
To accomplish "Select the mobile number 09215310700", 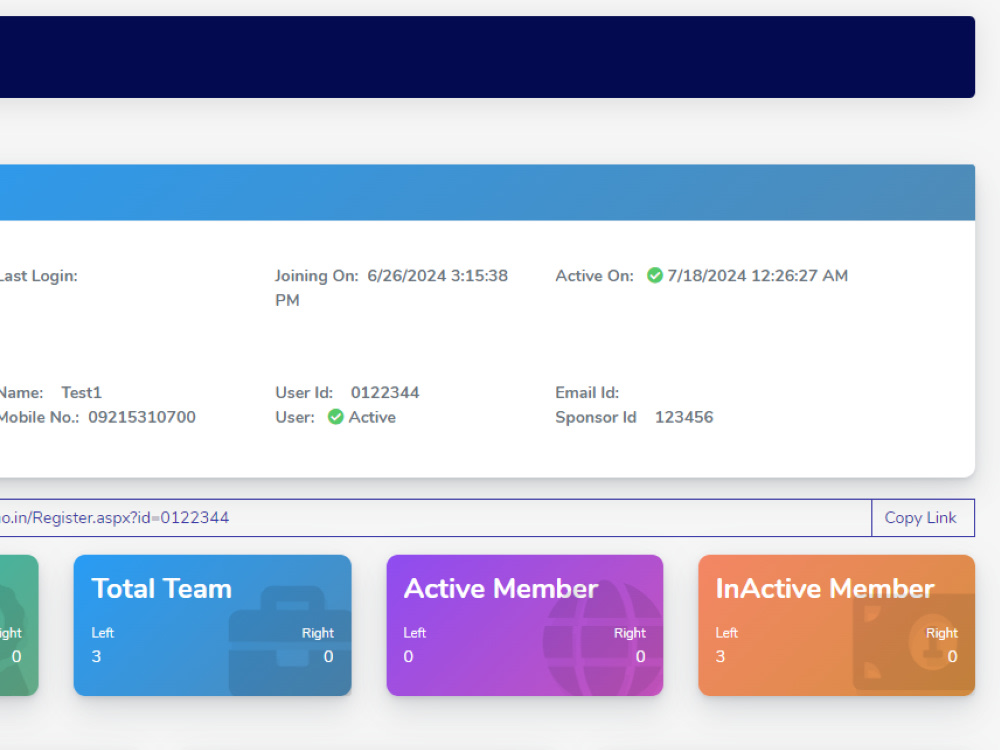I will pyautogui.click(x=142, y=417).
